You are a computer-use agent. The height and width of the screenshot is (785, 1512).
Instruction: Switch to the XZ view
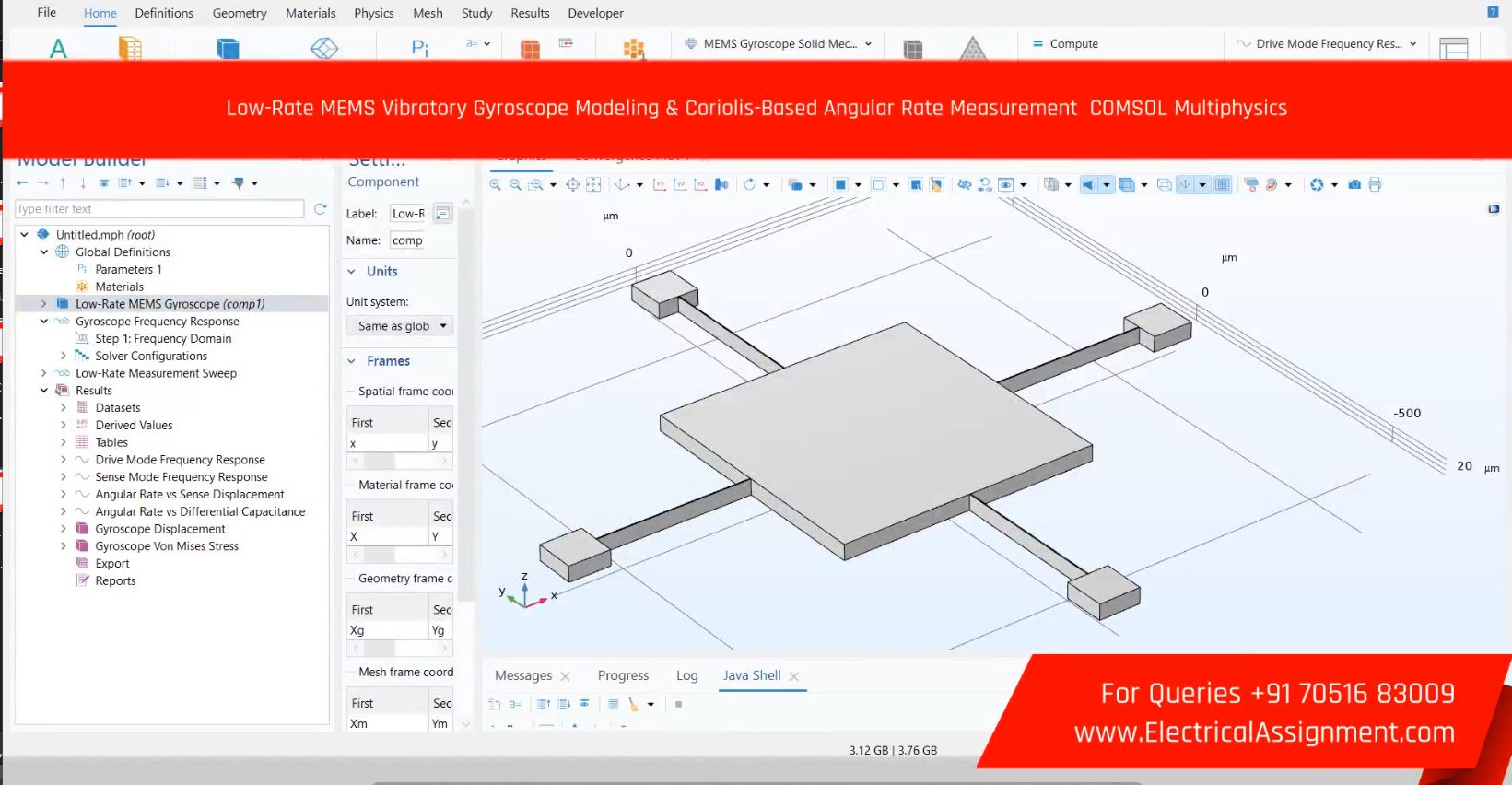[700, 184]
